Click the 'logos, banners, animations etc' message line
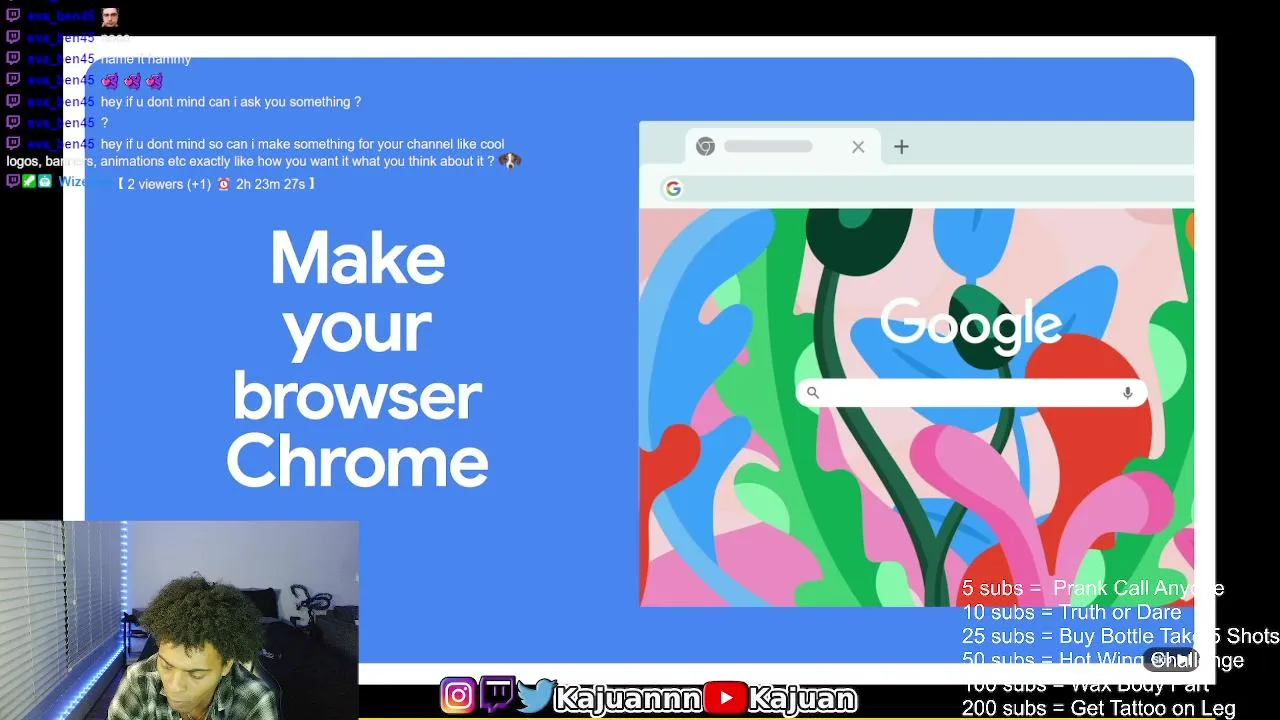The width and height of the screenshot is (1280, 720). pos(250,161)
